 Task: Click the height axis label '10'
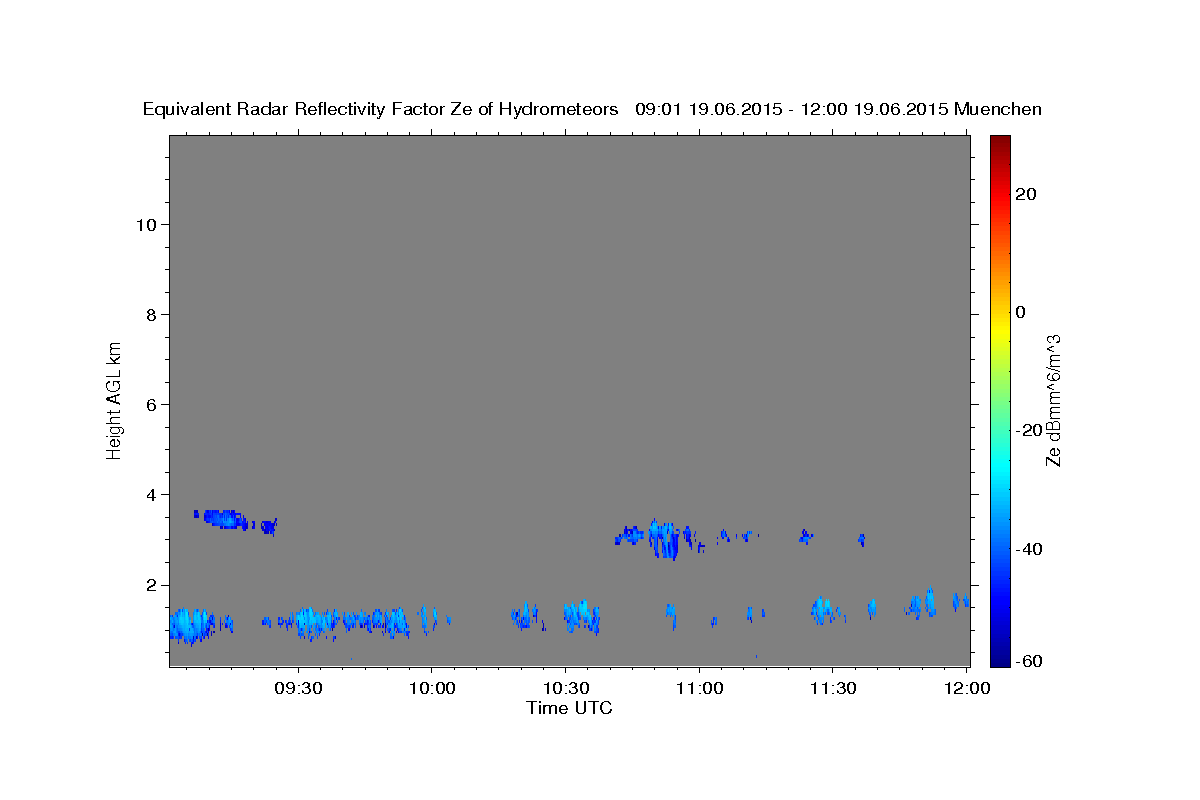(149, 225)
